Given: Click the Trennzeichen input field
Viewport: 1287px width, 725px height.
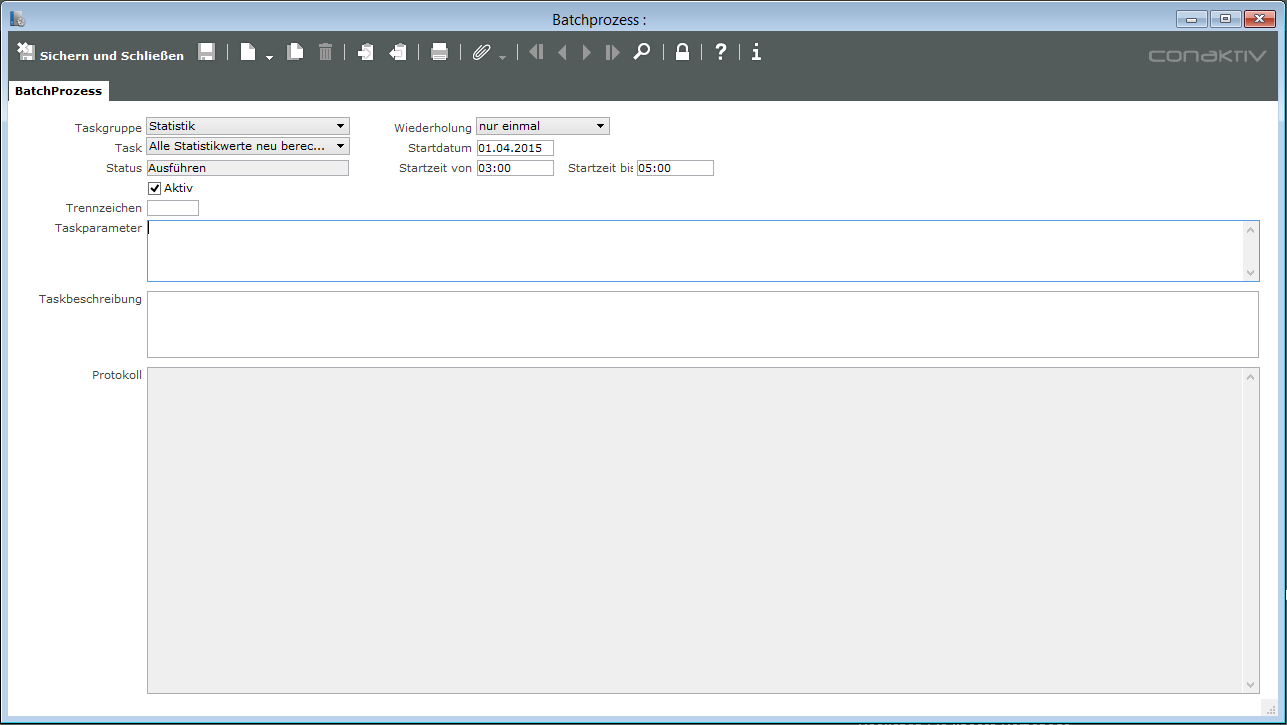Looking at the screenshot, I should 173,208.
